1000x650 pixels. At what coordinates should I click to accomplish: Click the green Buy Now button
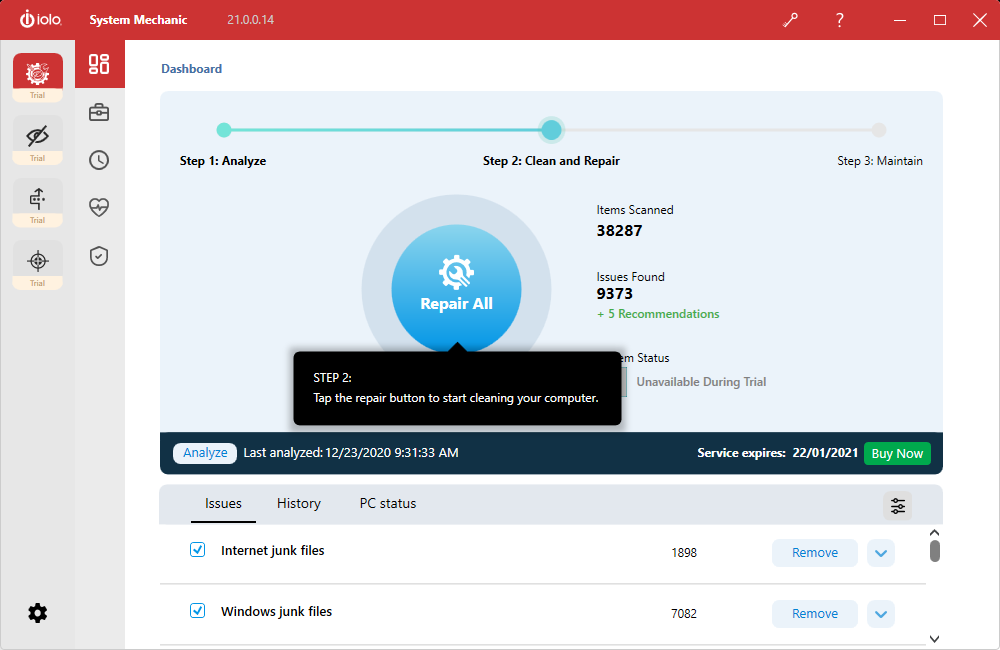tap(897, 453)
